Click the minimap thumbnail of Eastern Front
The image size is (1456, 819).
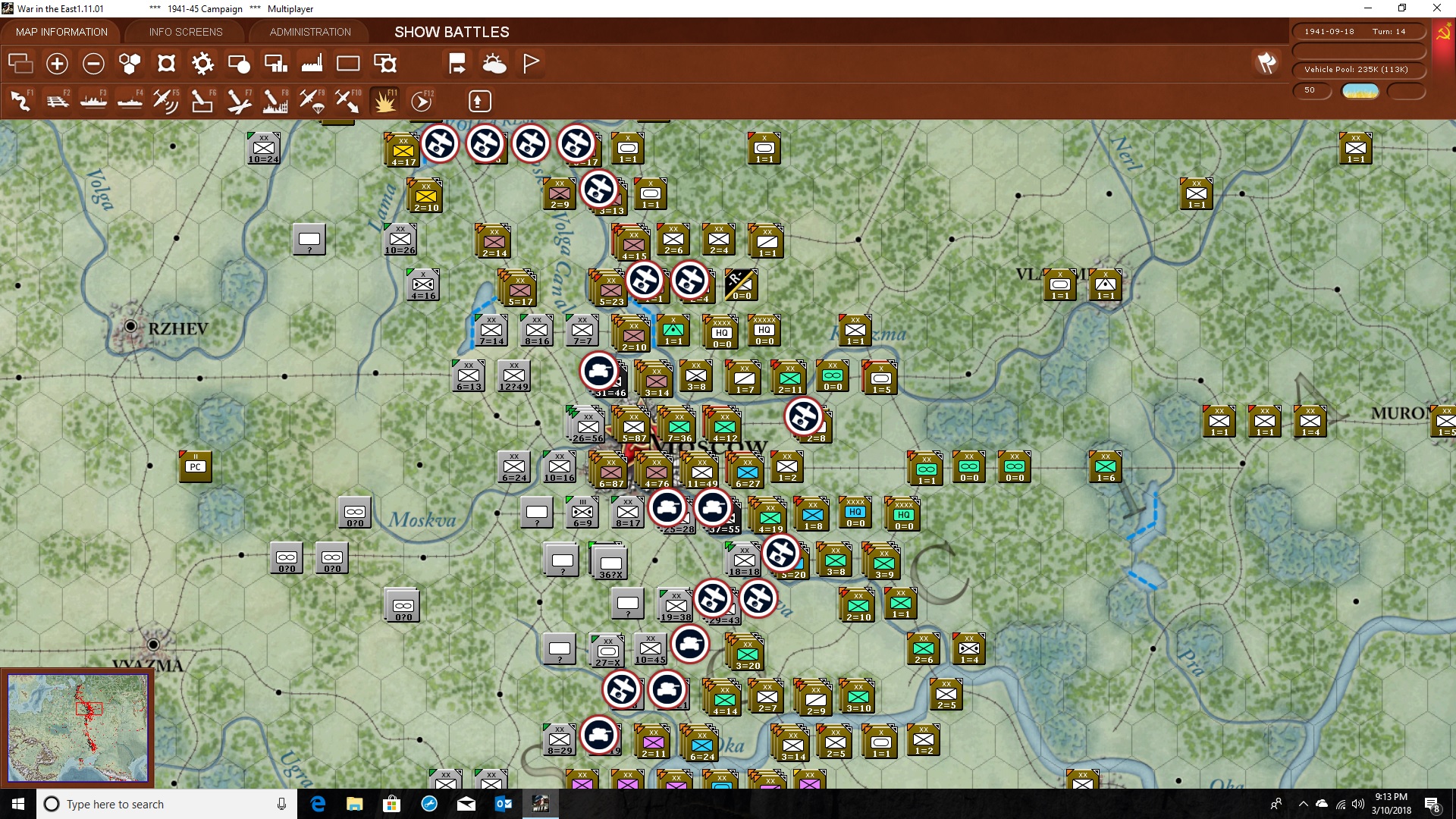(77, 728)
